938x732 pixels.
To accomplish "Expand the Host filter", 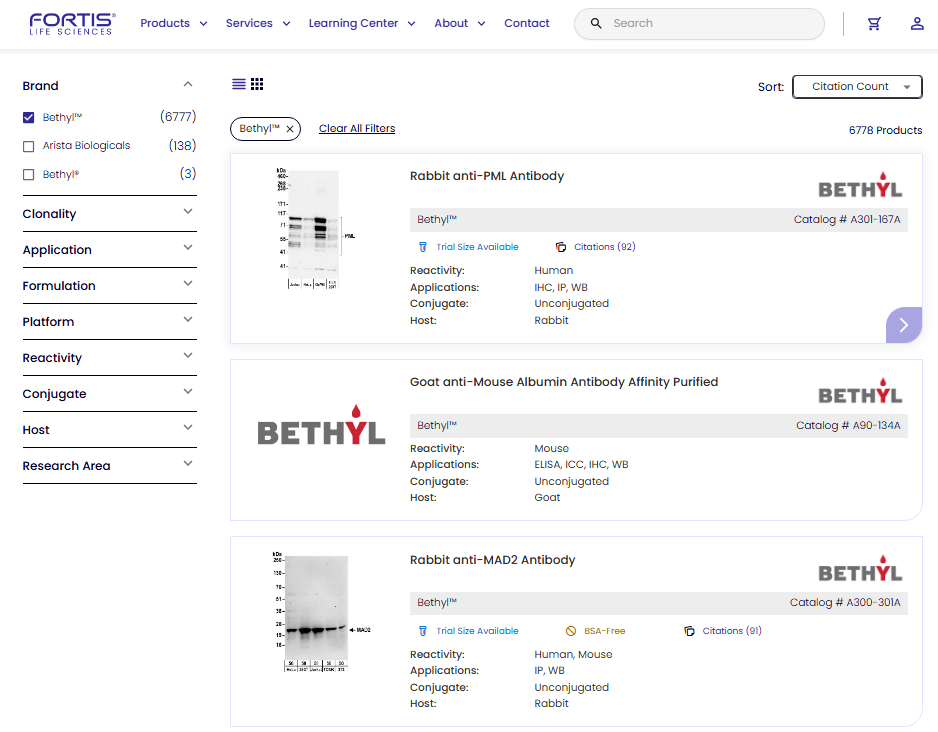I will [x=188, y=428].
